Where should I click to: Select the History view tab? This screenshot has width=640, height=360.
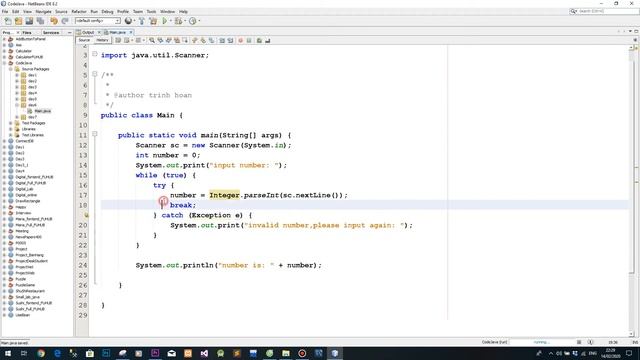tap(102, 40)
